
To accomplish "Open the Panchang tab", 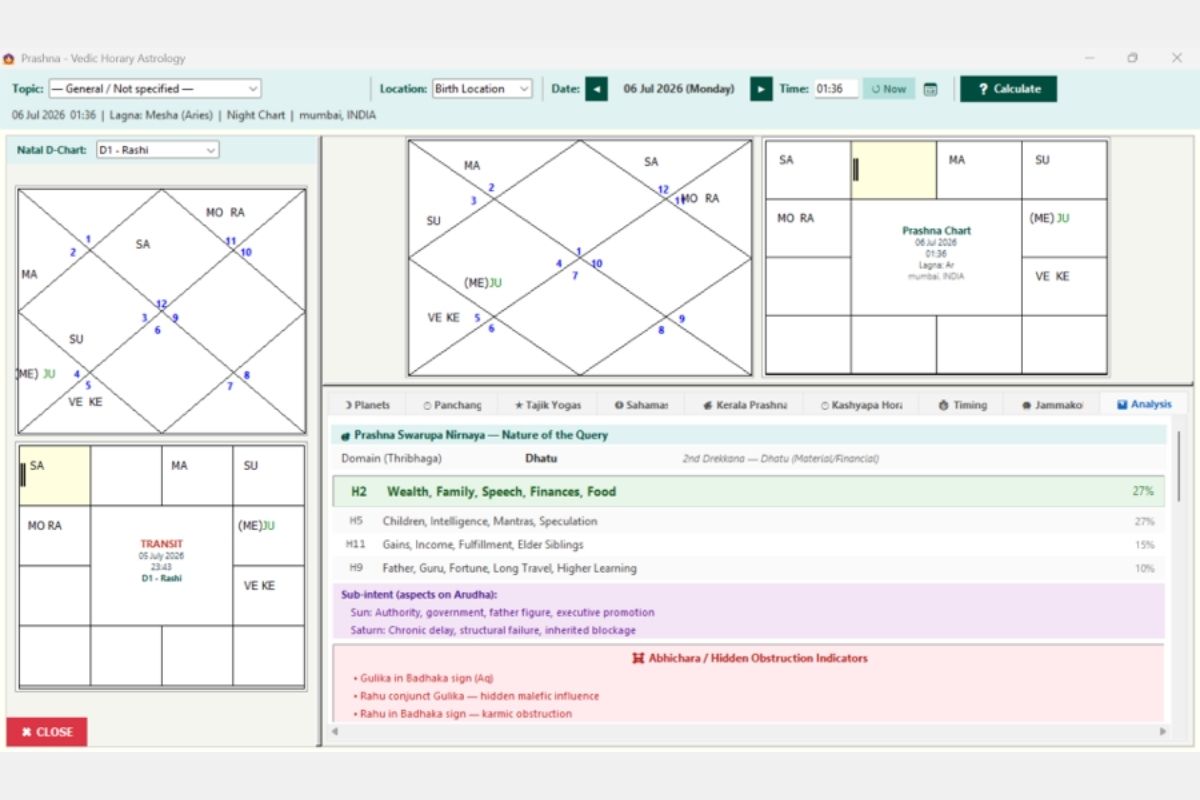I will point(452,405).
